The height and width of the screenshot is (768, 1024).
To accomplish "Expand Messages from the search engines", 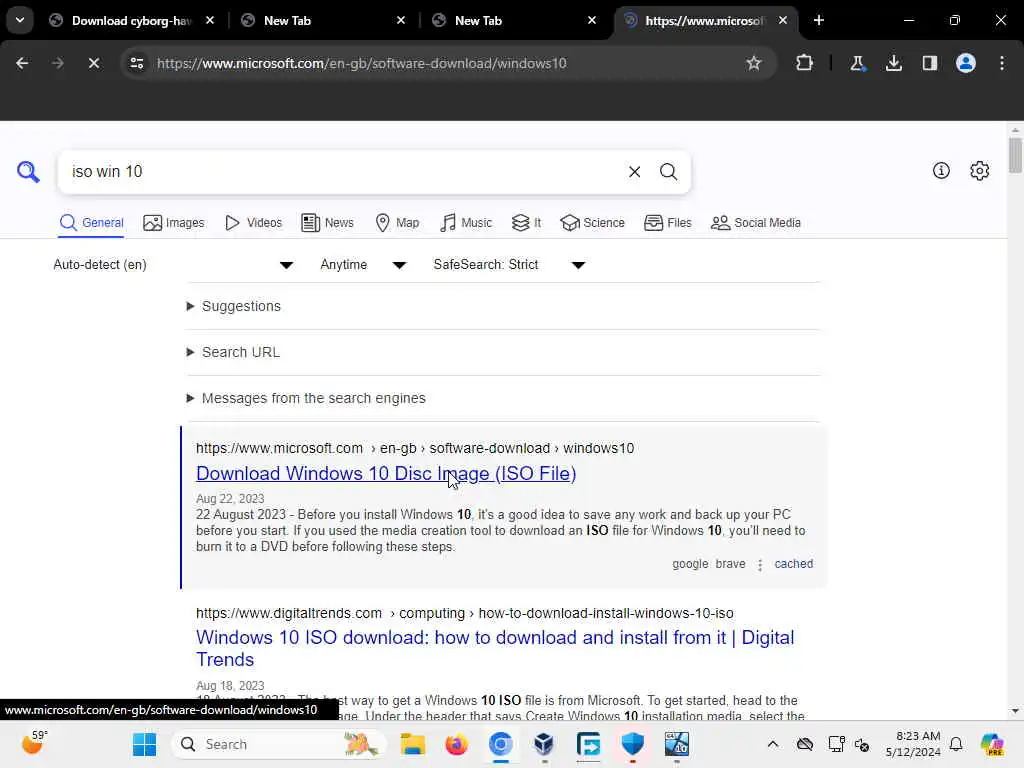I will [306, 398].
